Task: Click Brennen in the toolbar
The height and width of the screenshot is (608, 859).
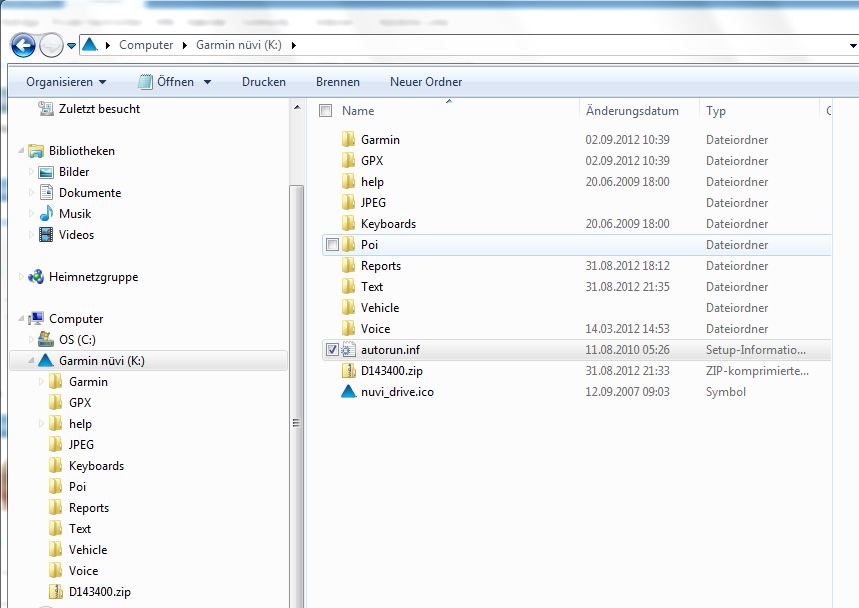Action: pos(338,82)
